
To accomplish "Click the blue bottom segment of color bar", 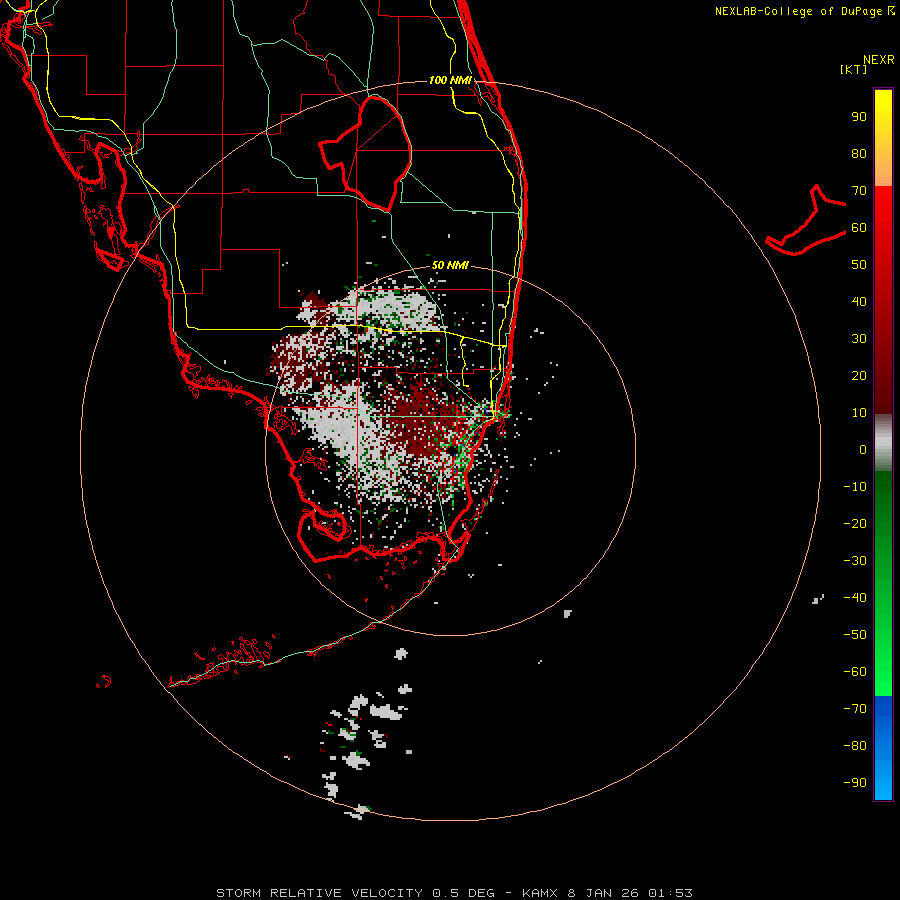I will click(883, 748).
